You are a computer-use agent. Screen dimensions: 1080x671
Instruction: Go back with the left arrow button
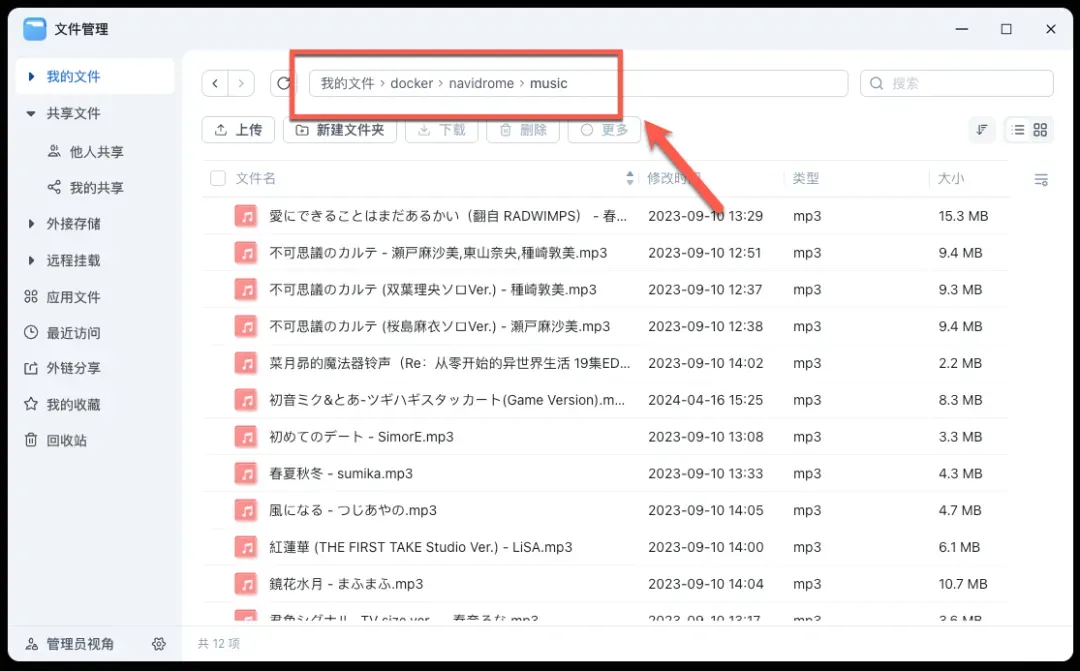pos(216,84)
